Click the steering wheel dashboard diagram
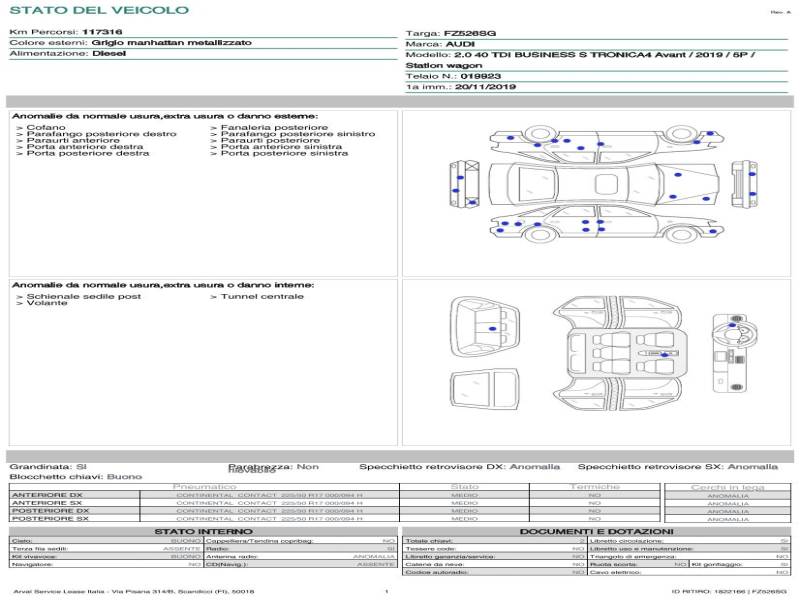Viewport: 800px width, 600px height. click(735, 353)
